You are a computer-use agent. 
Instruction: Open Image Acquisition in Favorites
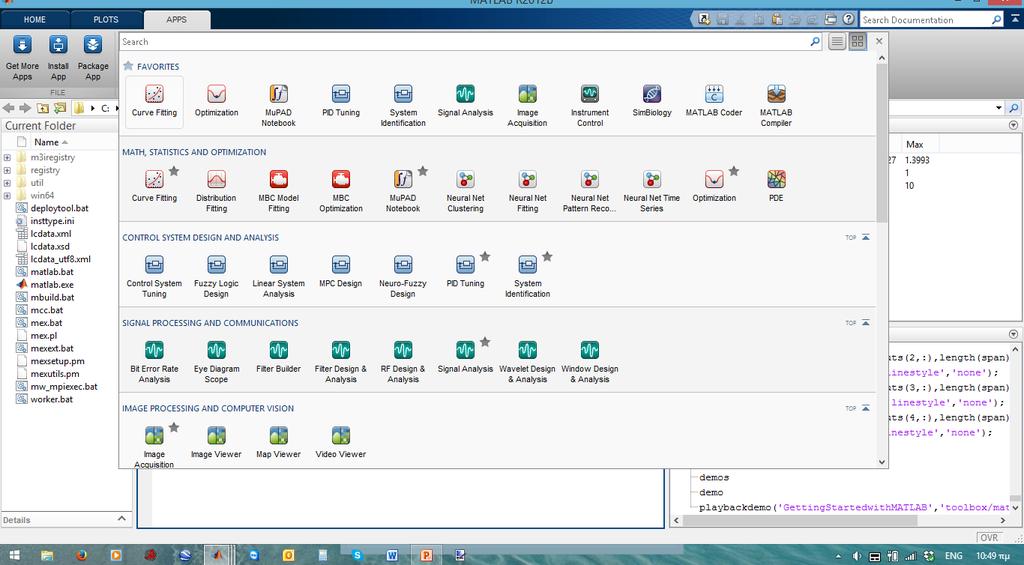click(x=527, y=105)
